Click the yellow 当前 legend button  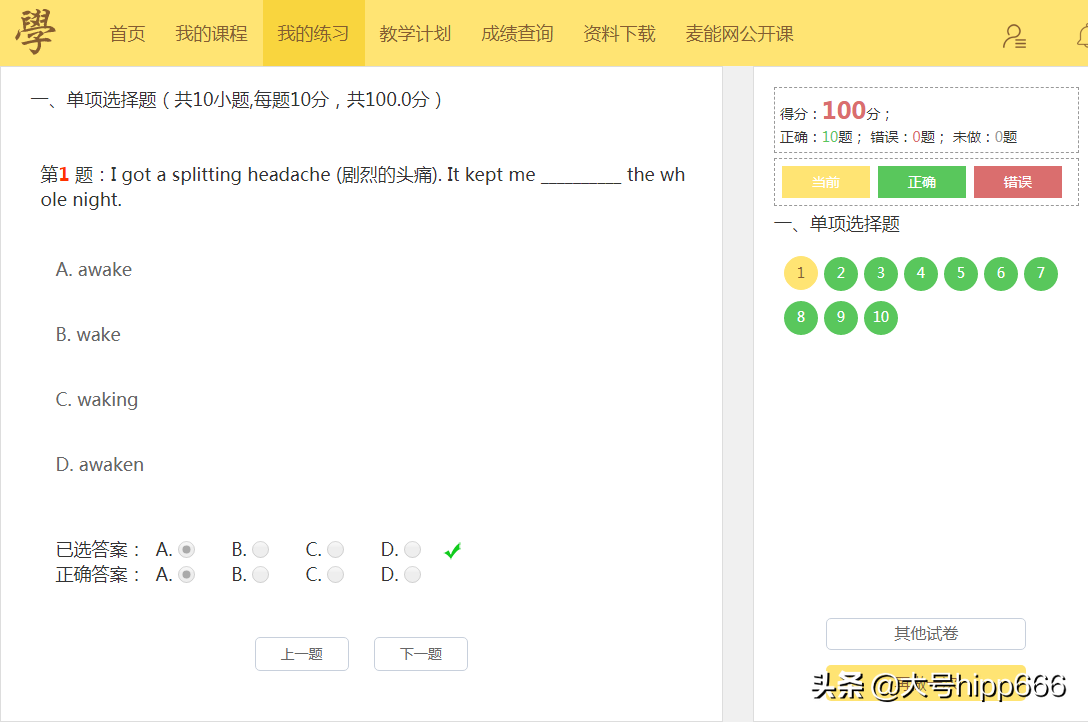click(x=825, y=182)
